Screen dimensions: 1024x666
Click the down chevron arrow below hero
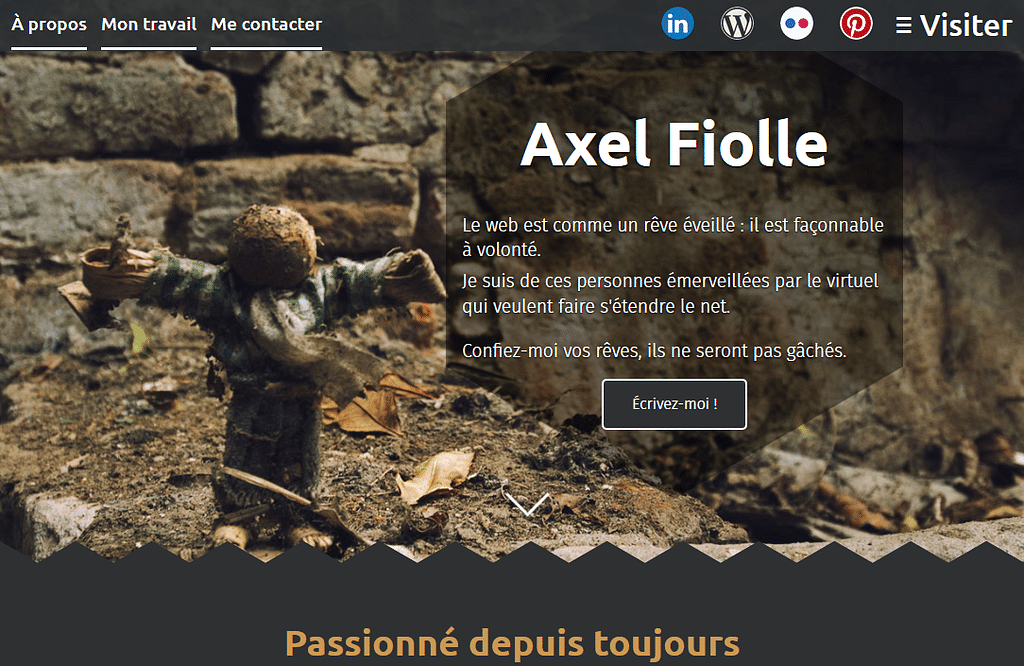point(527,503)
